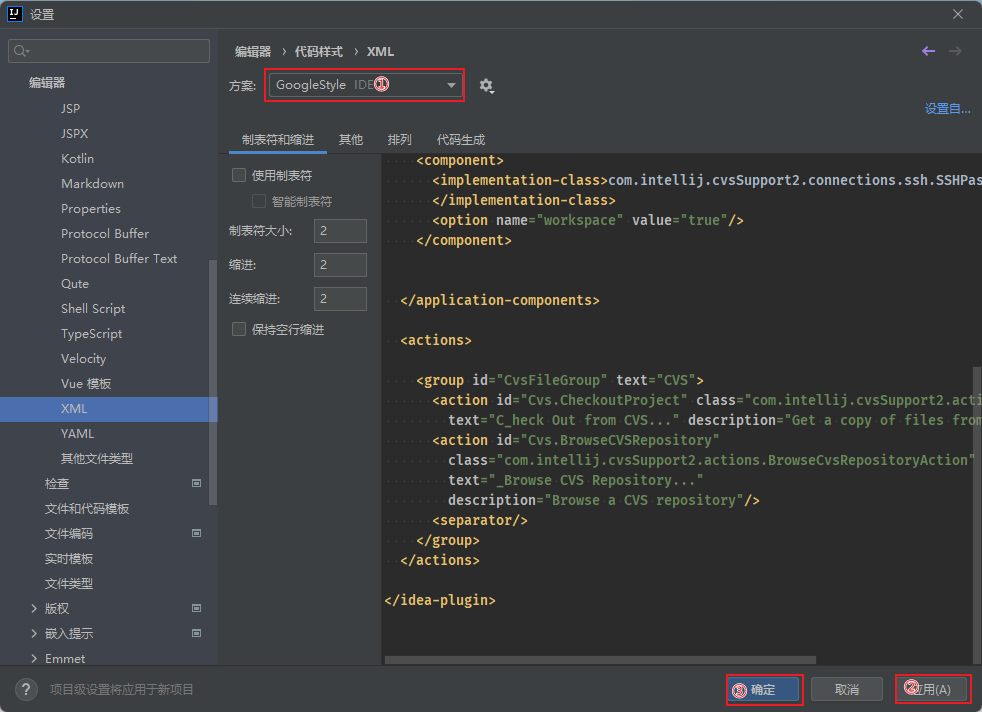
Task: Click the 编辑器 breadcrumb
Action: point(253,52)
